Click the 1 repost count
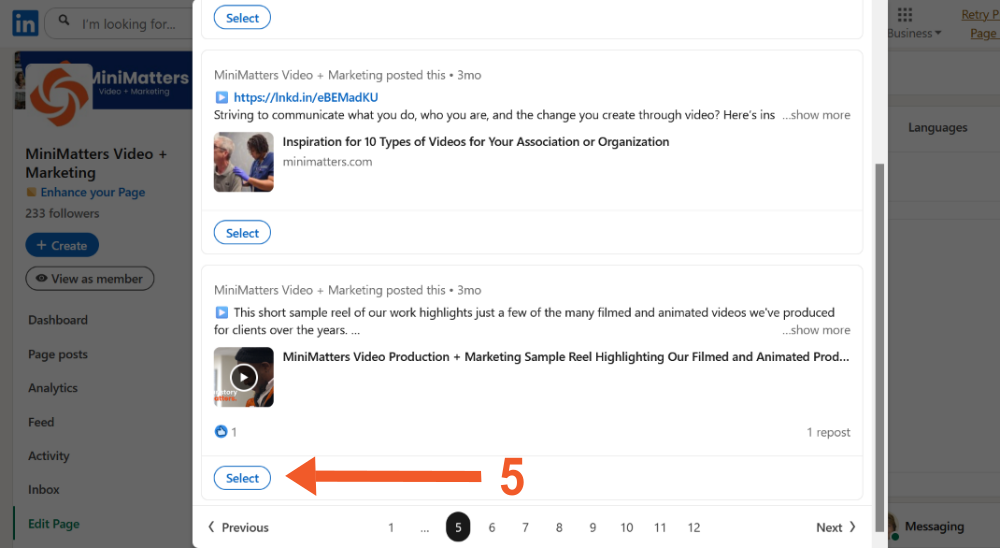Image resolution: width=1000 pixels, height=548 pixels. coord(828,433)
